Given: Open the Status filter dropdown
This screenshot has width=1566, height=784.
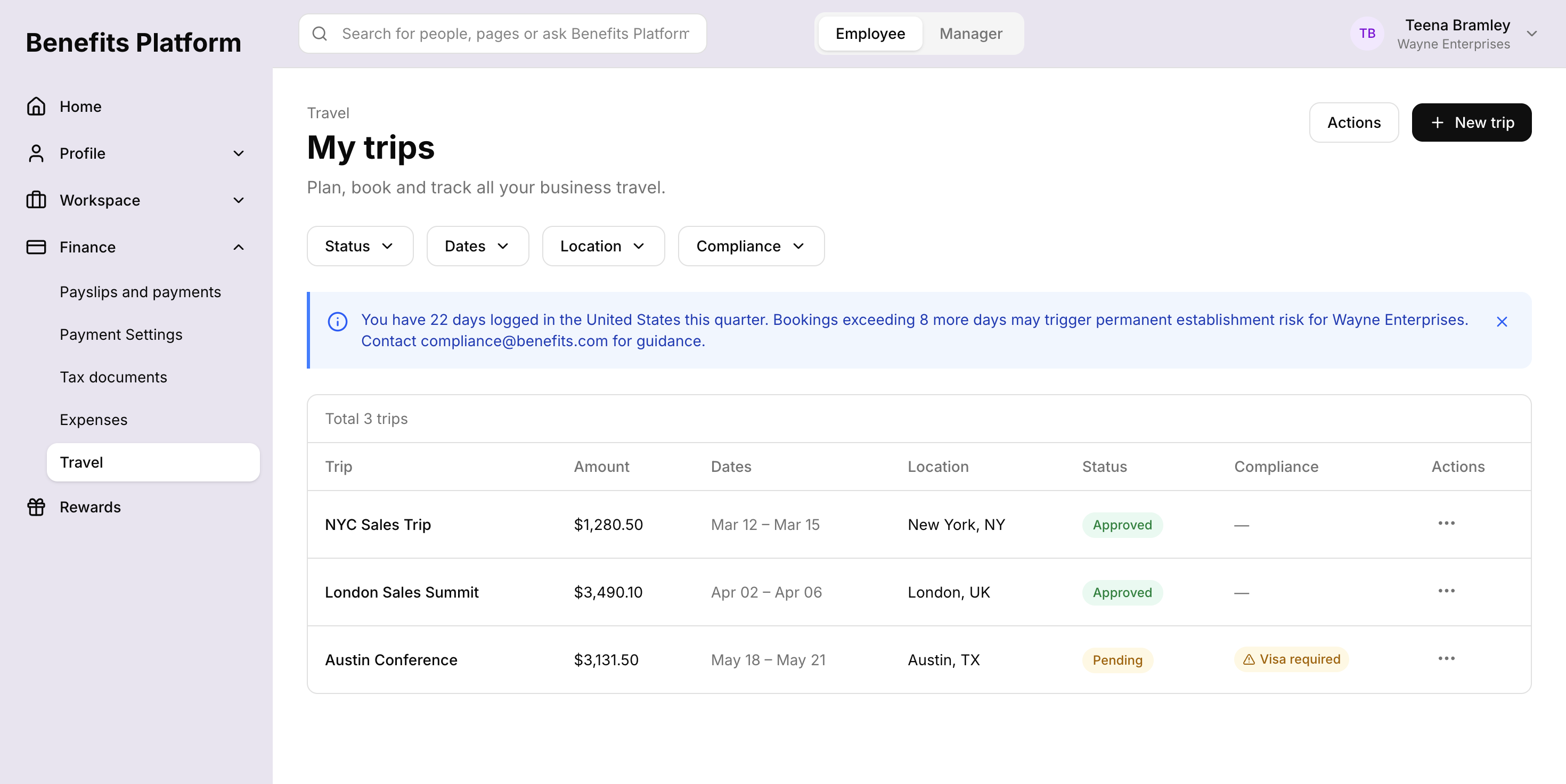Looking at the screenshot, I should 360,246.
